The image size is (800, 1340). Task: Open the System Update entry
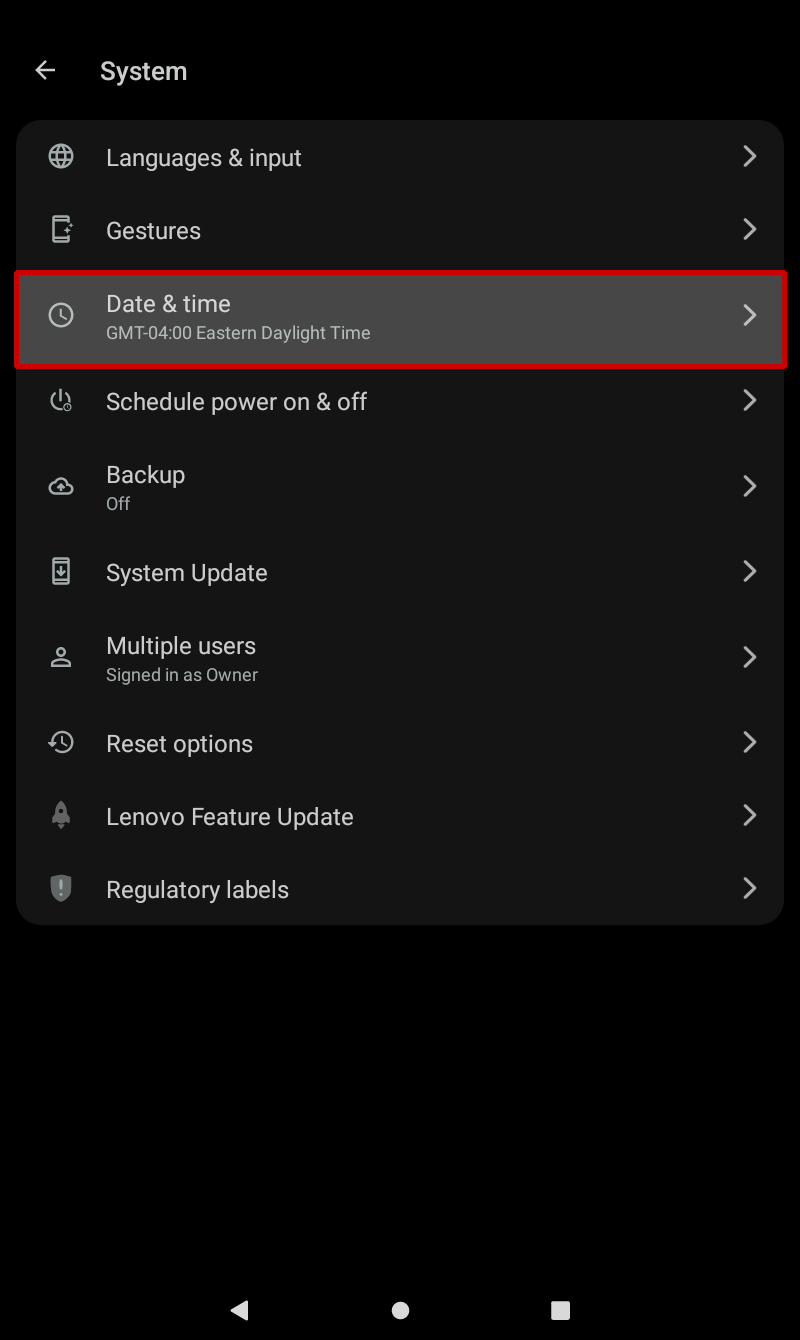pos(400,572)
